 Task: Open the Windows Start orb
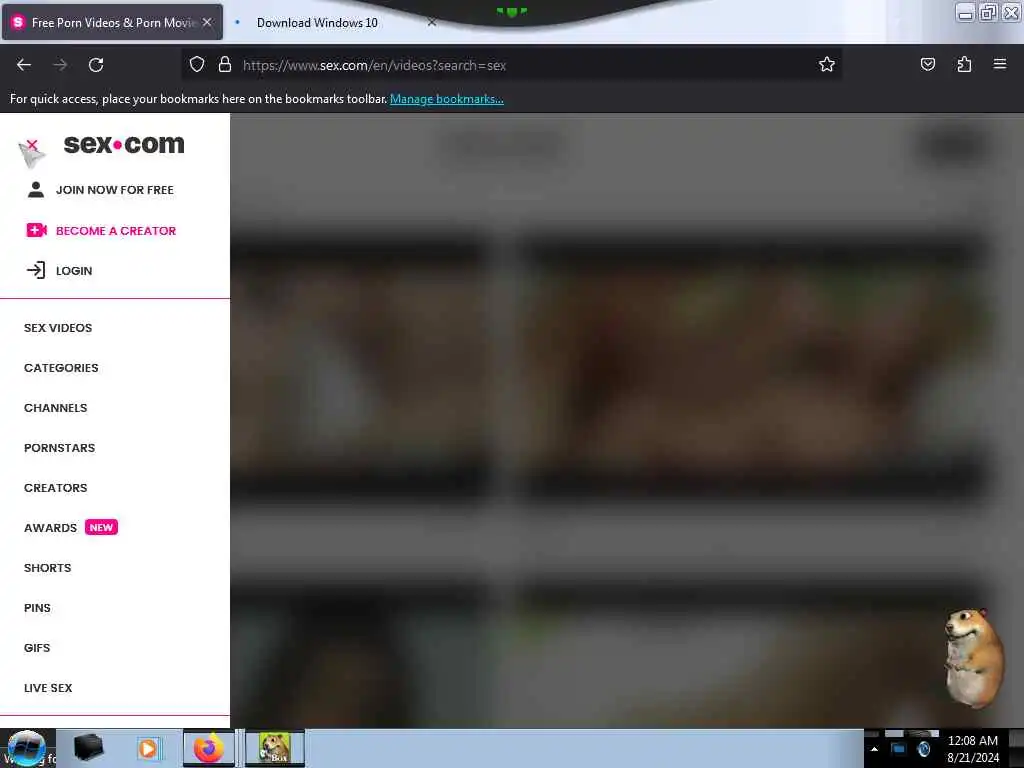[26, 748]
